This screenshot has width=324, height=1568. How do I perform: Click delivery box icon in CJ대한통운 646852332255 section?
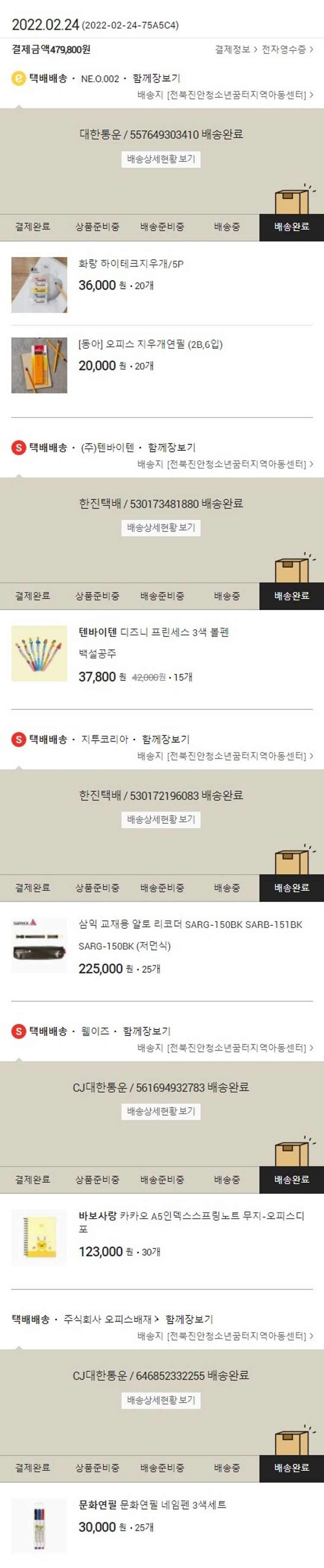click(x=294, y=1440)
